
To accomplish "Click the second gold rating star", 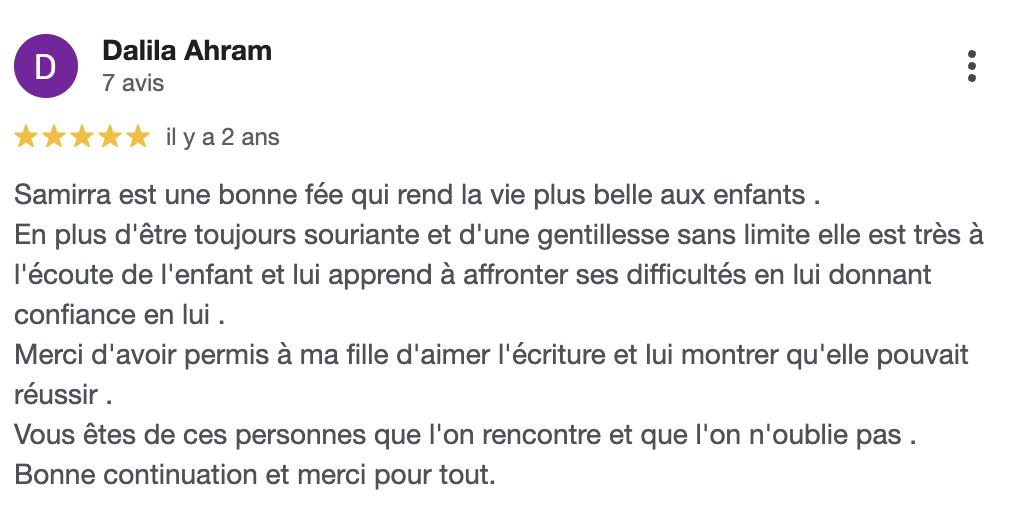I will pos(54,137).
